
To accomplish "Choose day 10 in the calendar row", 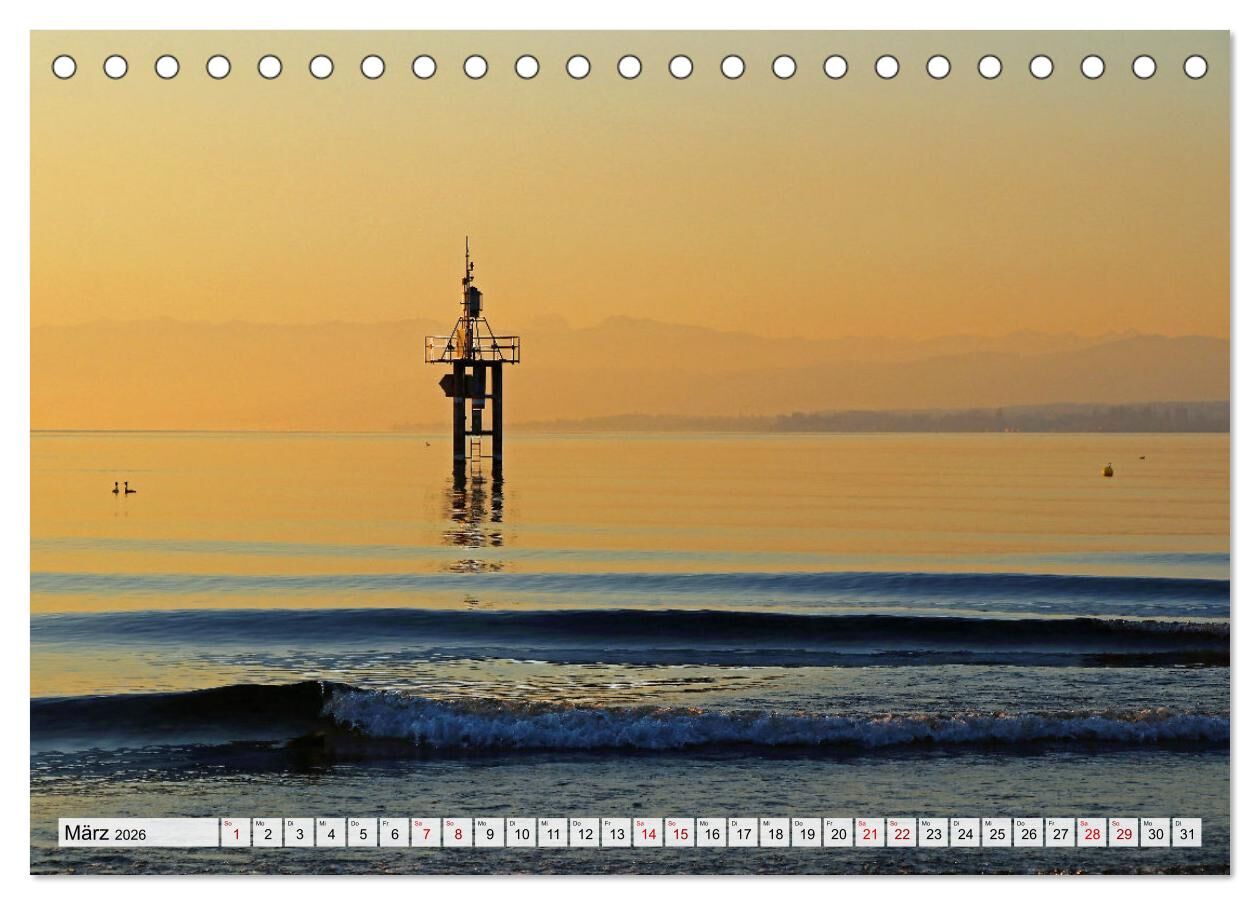I will tap(521, 833).
